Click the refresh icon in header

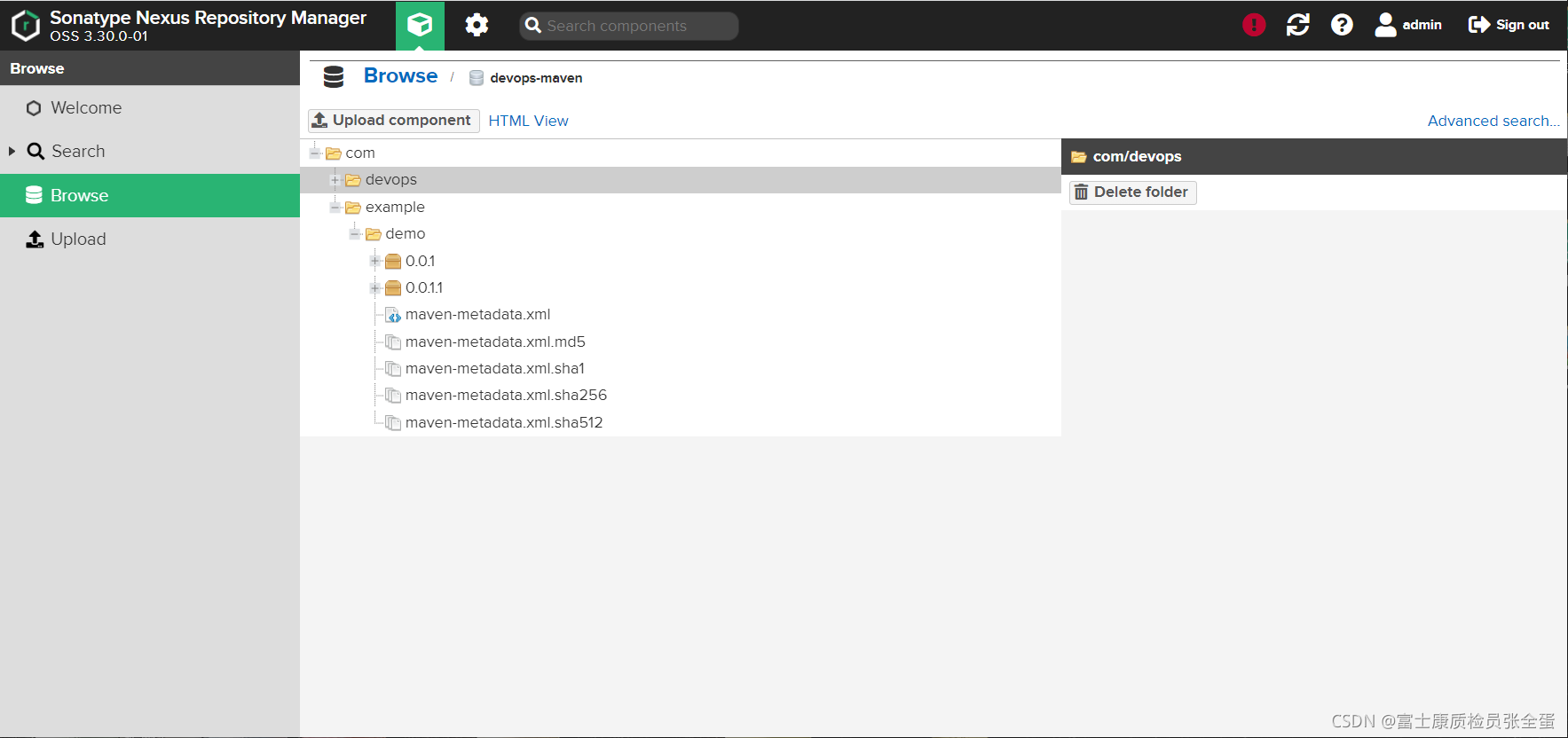[1298, 25]
